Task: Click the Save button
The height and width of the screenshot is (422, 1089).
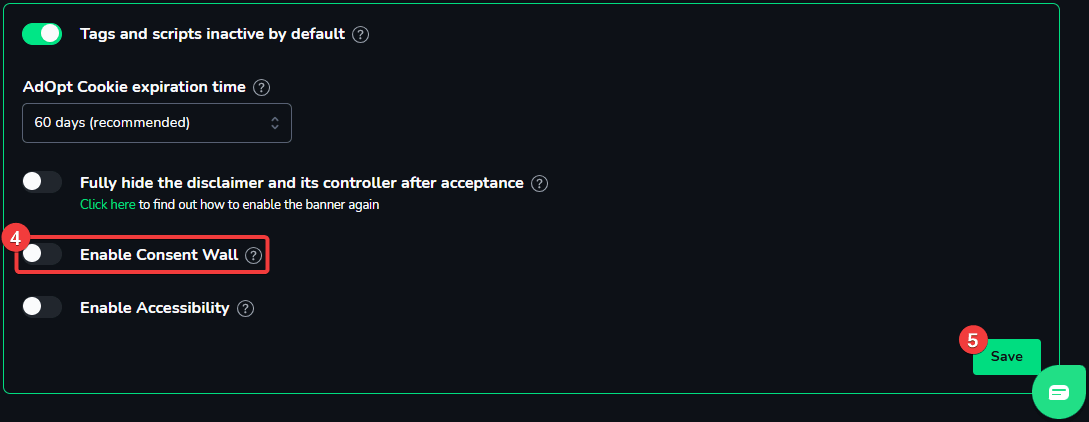Action: pyautogui.click(x=1006, y=357)
